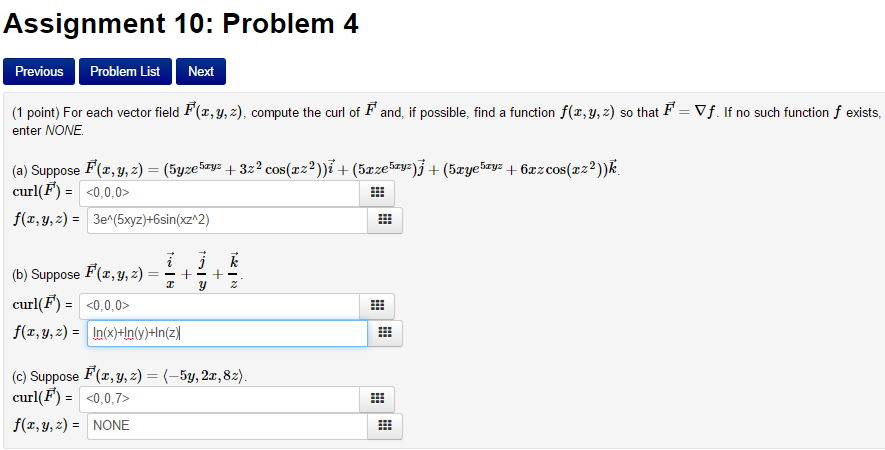Place cursor in the ln(x)+ln(y)+ln(z) field
Screen dimensions: 885x450
[227, 333]
